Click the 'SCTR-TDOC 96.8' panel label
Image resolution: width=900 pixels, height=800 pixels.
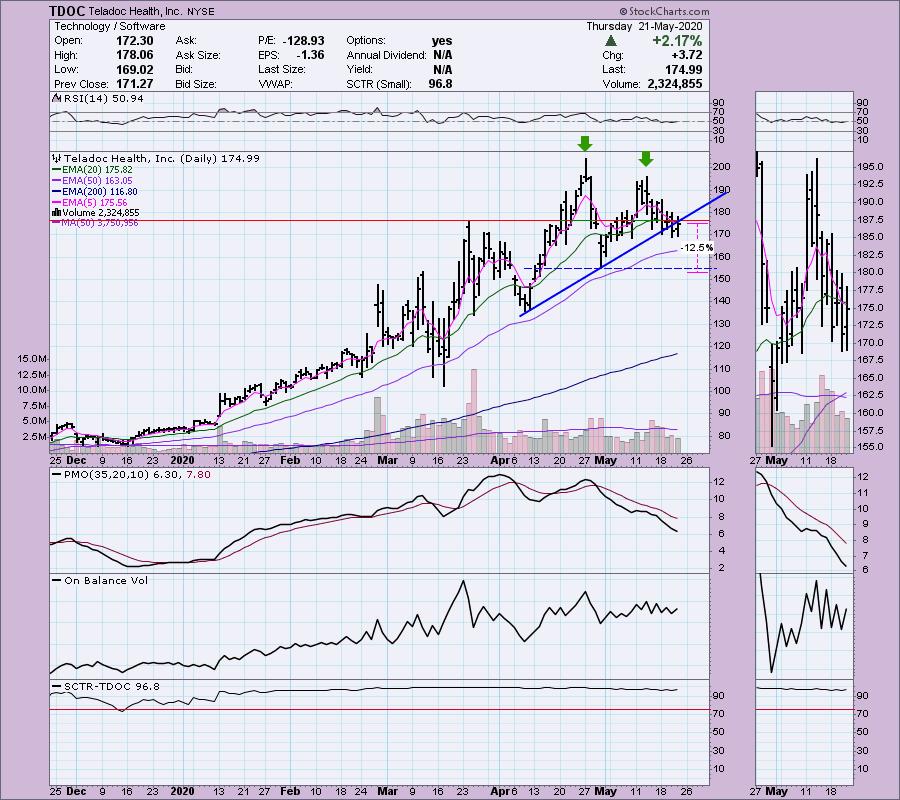click(112, 686)
